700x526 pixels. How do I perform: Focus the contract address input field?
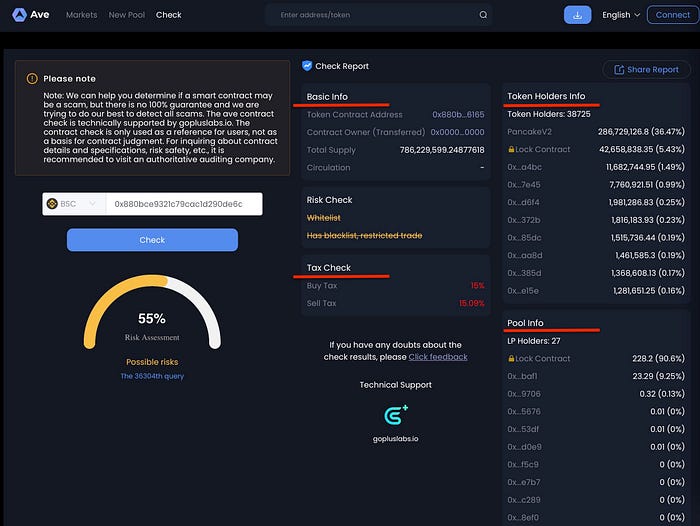[x=184, y=204]
